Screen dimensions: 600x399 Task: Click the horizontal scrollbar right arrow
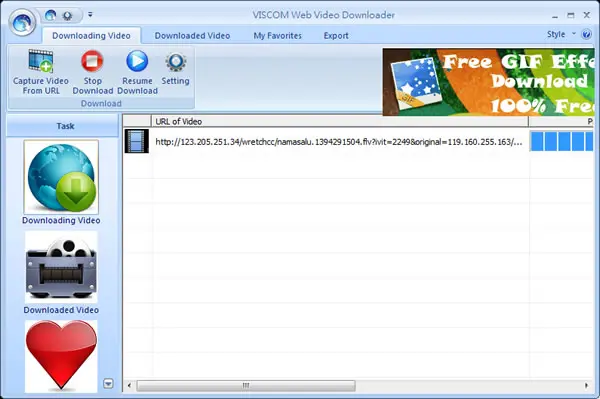(586, 385)
